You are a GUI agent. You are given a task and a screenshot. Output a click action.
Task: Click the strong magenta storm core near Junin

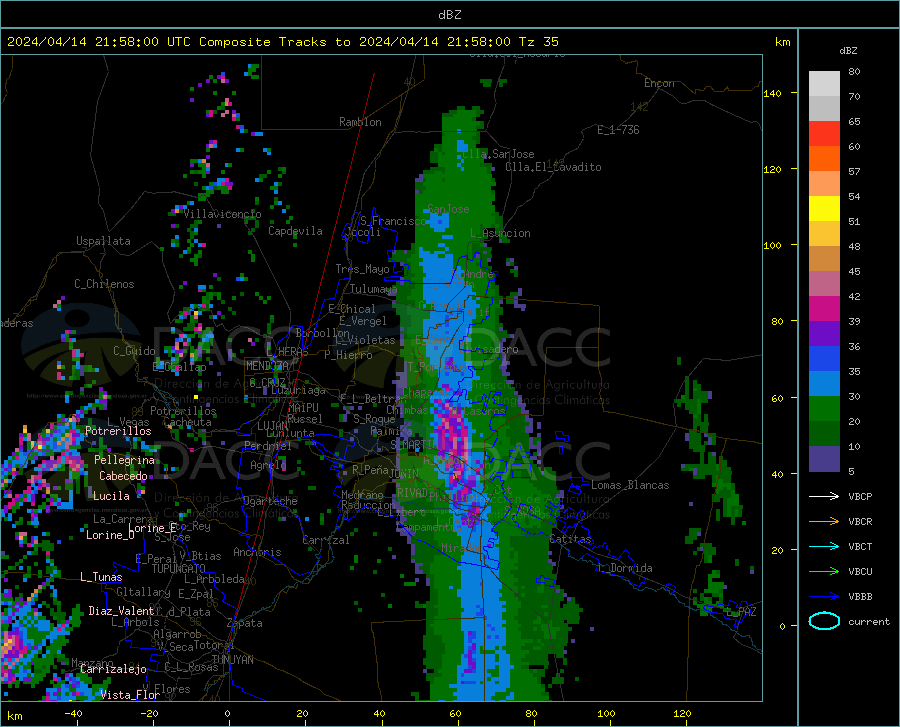click(453, 436)
